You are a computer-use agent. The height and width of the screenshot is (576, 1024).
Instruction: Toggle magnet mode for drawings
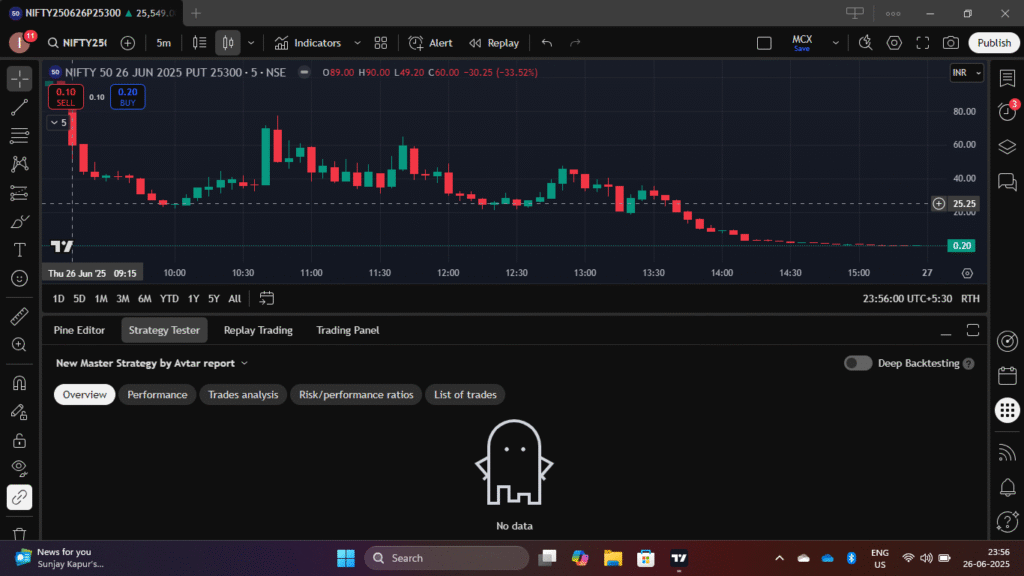(20, 383)
